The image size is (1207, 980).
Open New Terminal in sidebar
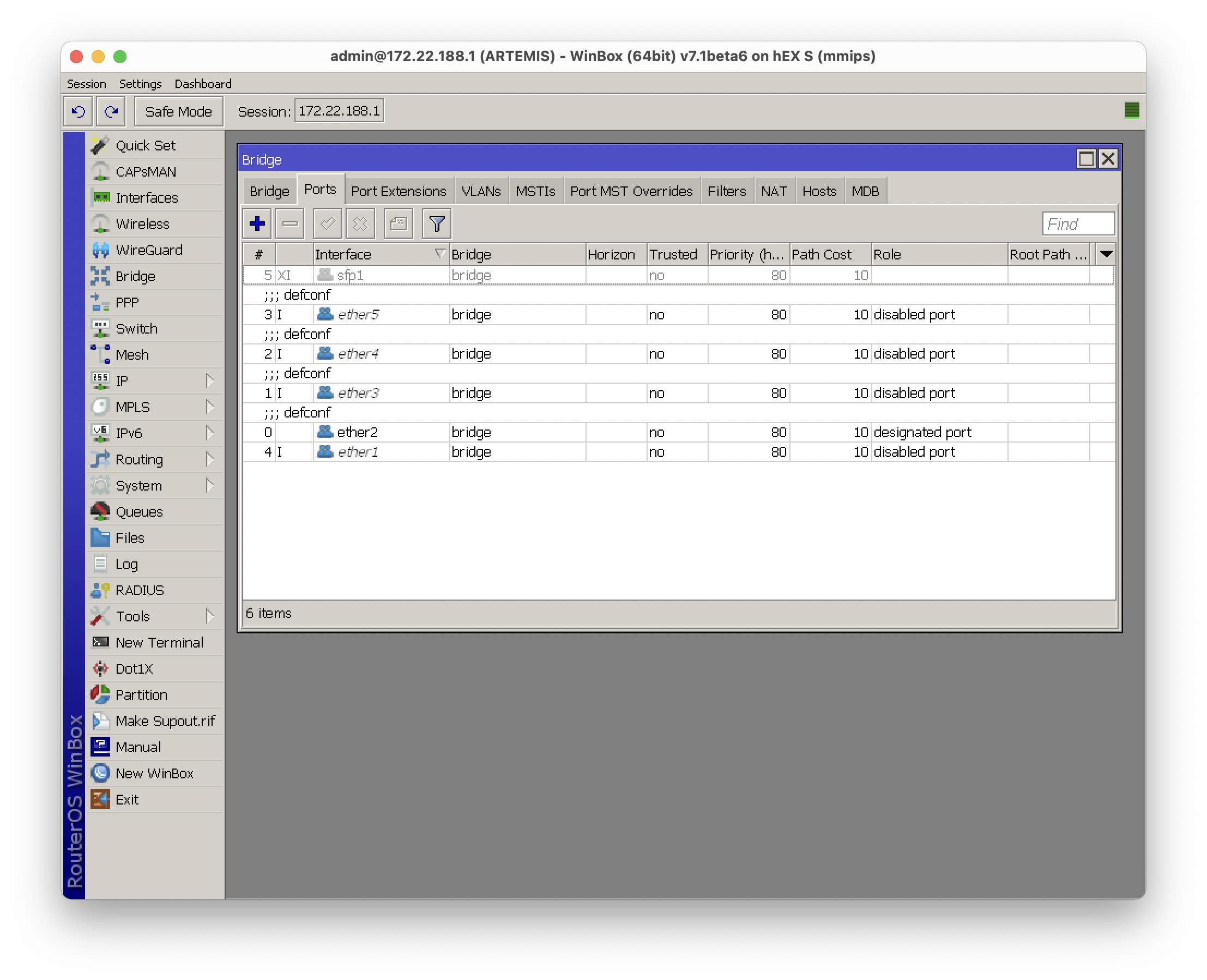click(x=159, y=643)
